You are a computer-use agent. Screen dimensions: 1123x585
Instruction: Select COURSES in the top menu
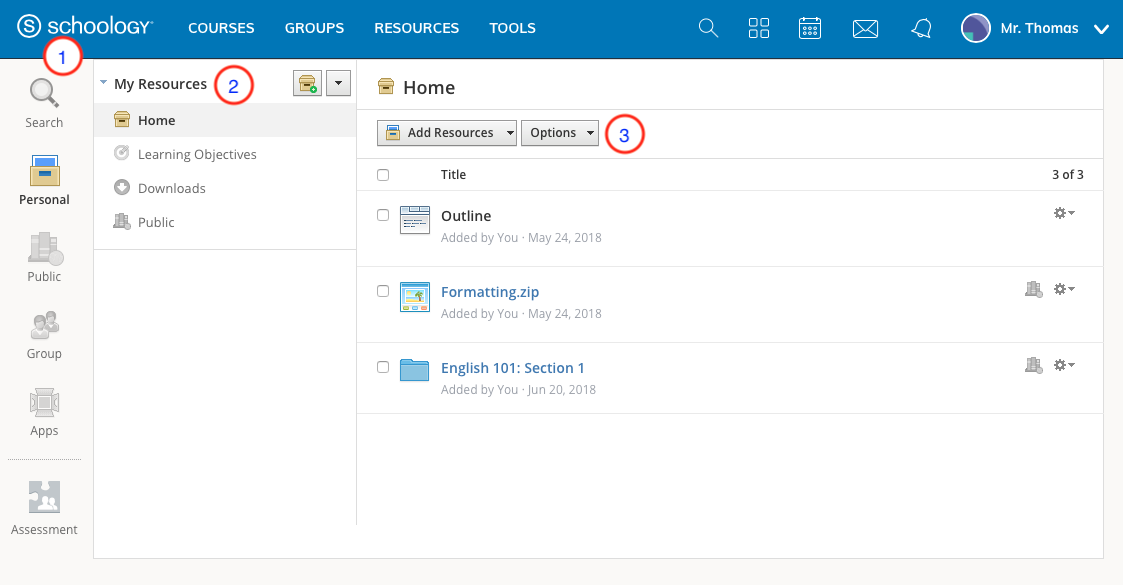[x=221, y=28]
